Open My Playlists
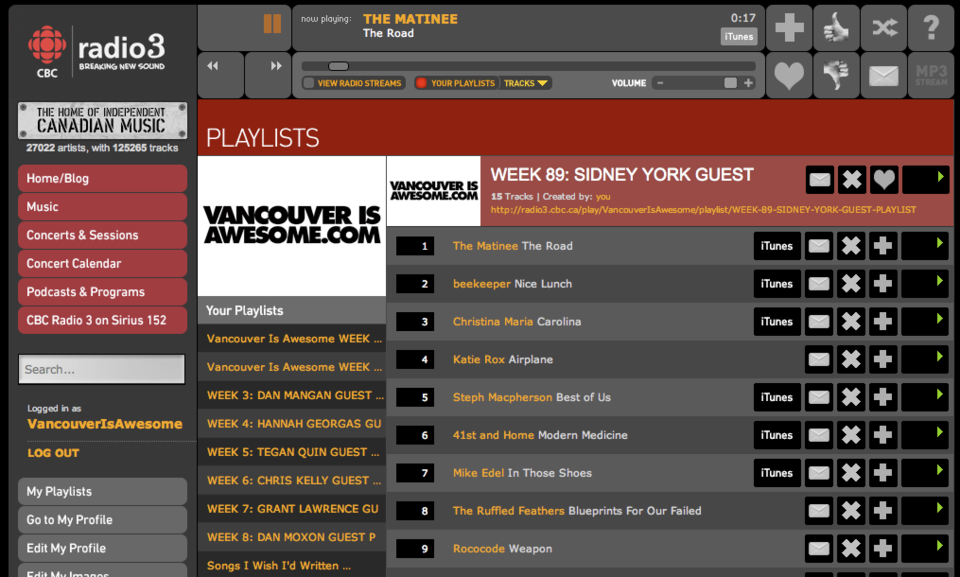This screenshot has height=577, width=960. point(102,491)
